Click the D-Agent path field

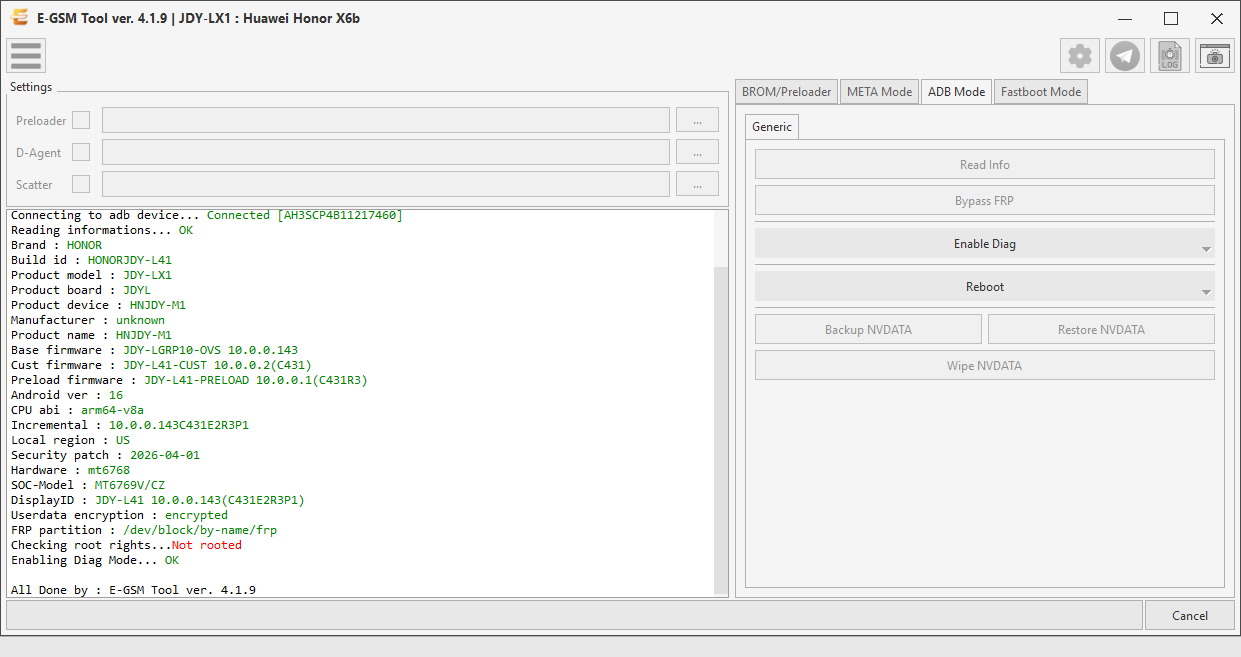[386, 152]
